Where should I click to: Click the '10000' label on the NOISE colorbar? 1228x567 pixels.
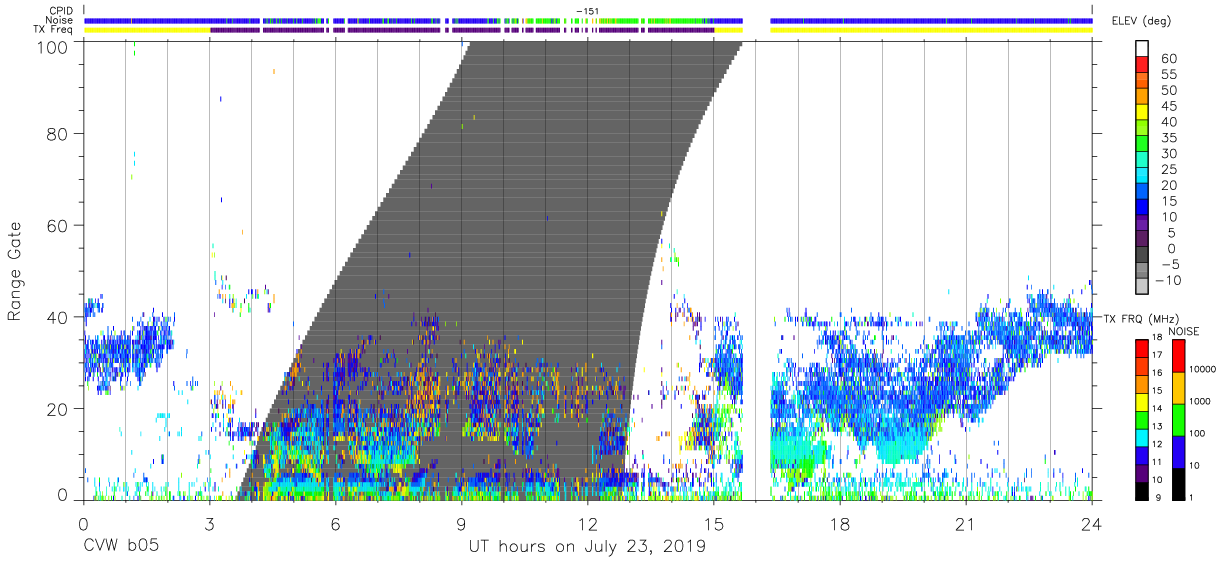(x=1202, y=369)
